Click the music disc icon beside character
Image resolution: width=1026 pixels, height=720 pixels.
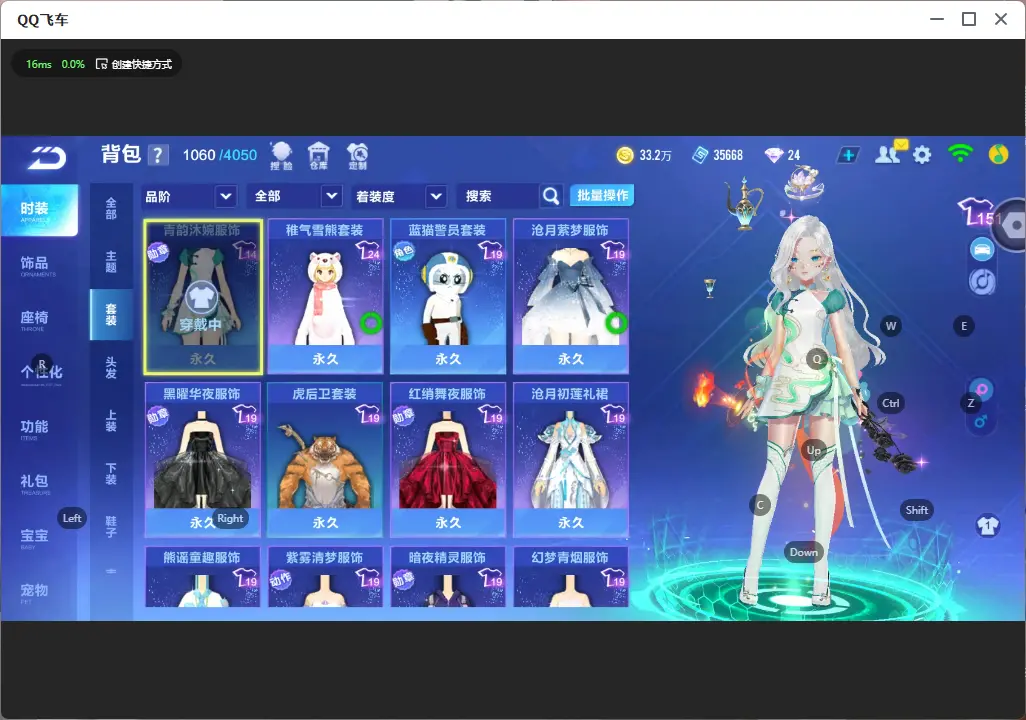(x=982, y=281)
